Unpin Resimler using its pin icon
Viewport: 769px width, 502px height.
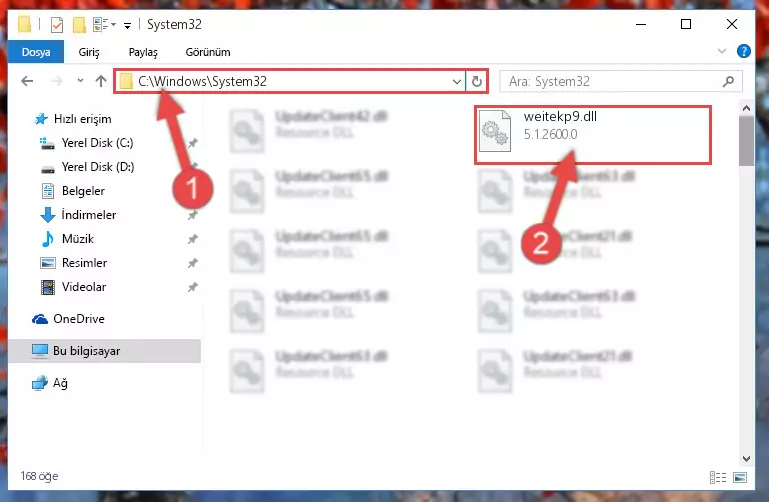(x=192, y=263)
